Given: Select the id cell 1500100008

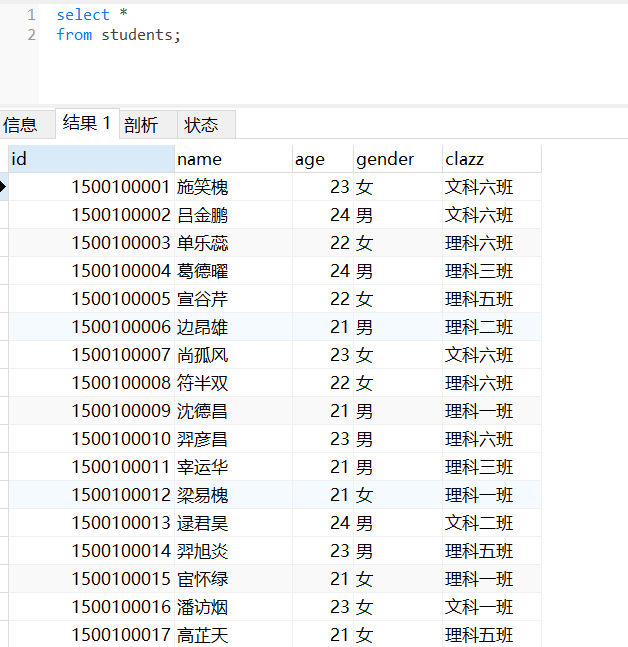Looking at the screenshot, I should [91, 383].
